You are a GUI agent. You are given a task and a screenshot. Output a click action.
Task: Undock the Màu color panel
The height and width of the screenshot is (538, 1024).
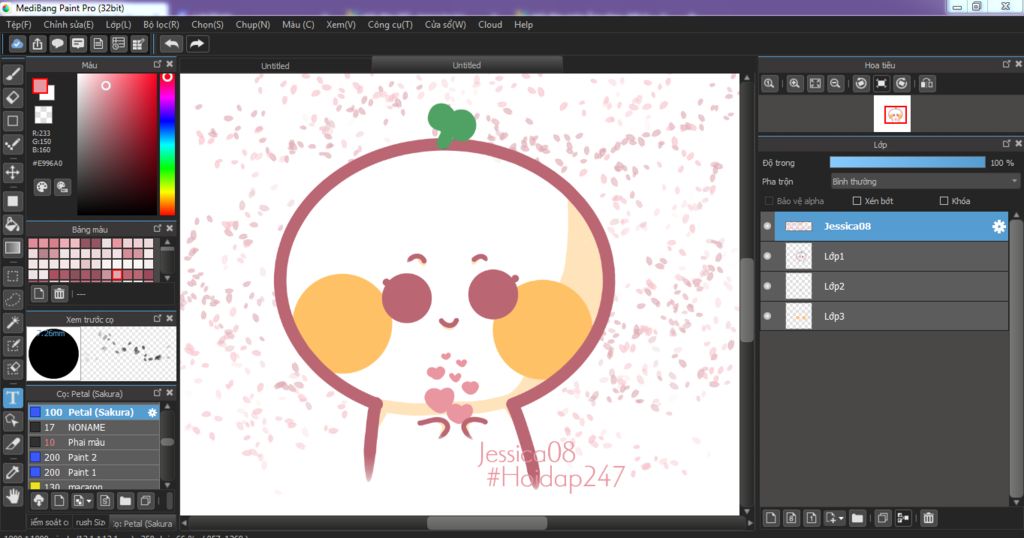[x=157, y=64]
